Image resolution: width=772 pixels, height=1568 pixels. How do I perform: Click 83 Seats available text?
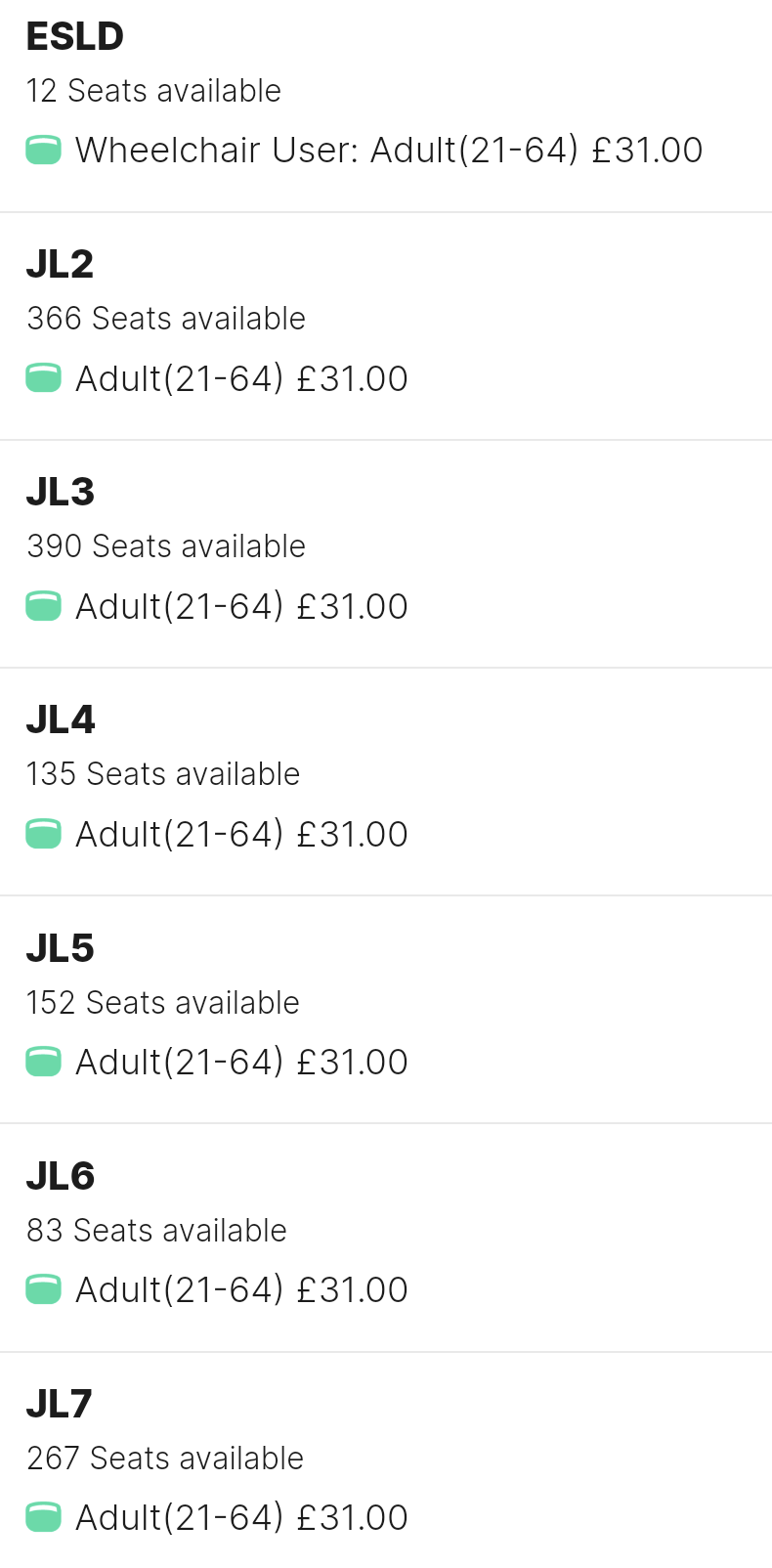pos(156,1230)
